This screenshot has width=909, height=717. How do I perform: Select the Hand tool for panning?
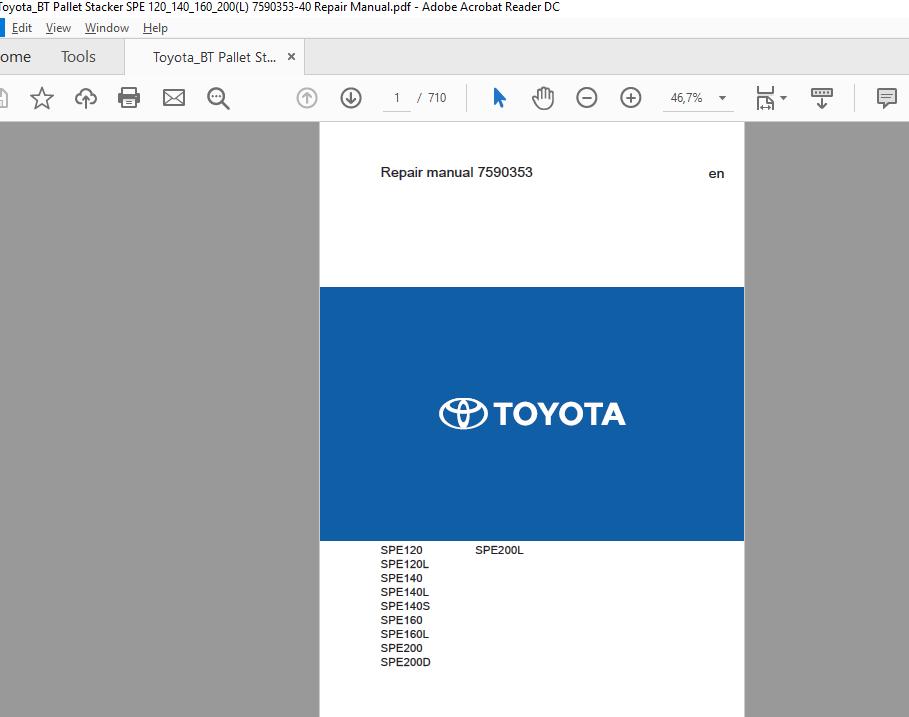[543, 98]
